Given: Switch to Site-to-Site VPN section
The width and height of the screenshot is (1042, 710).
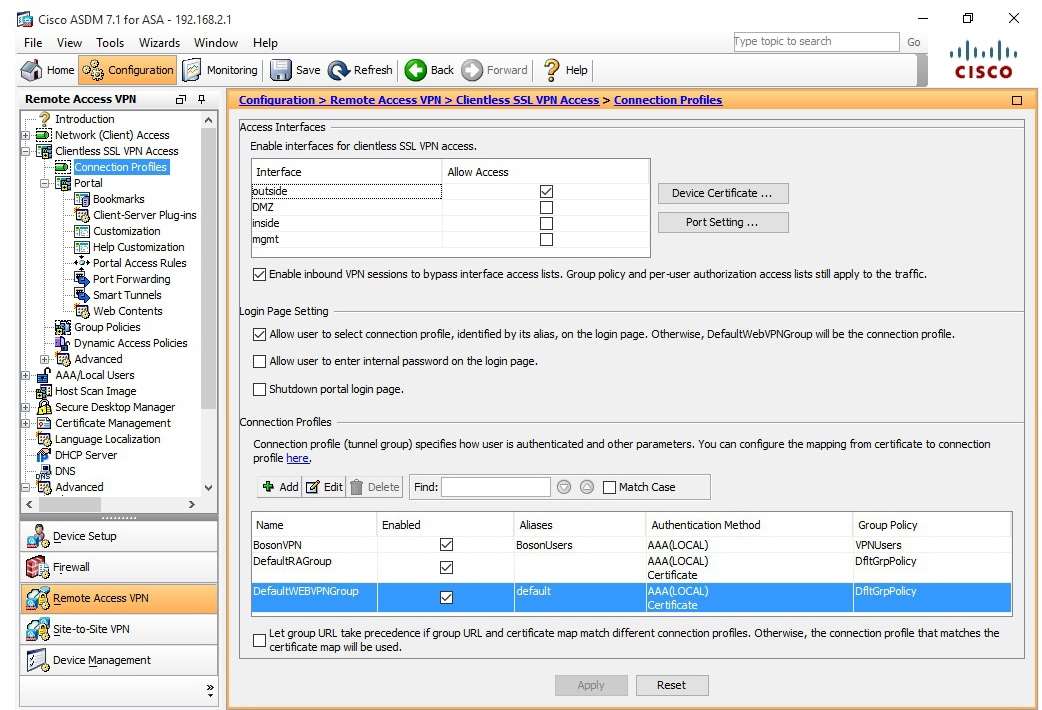Looking at the screenshot, I should pyautogui.click(x=118, y=629).
